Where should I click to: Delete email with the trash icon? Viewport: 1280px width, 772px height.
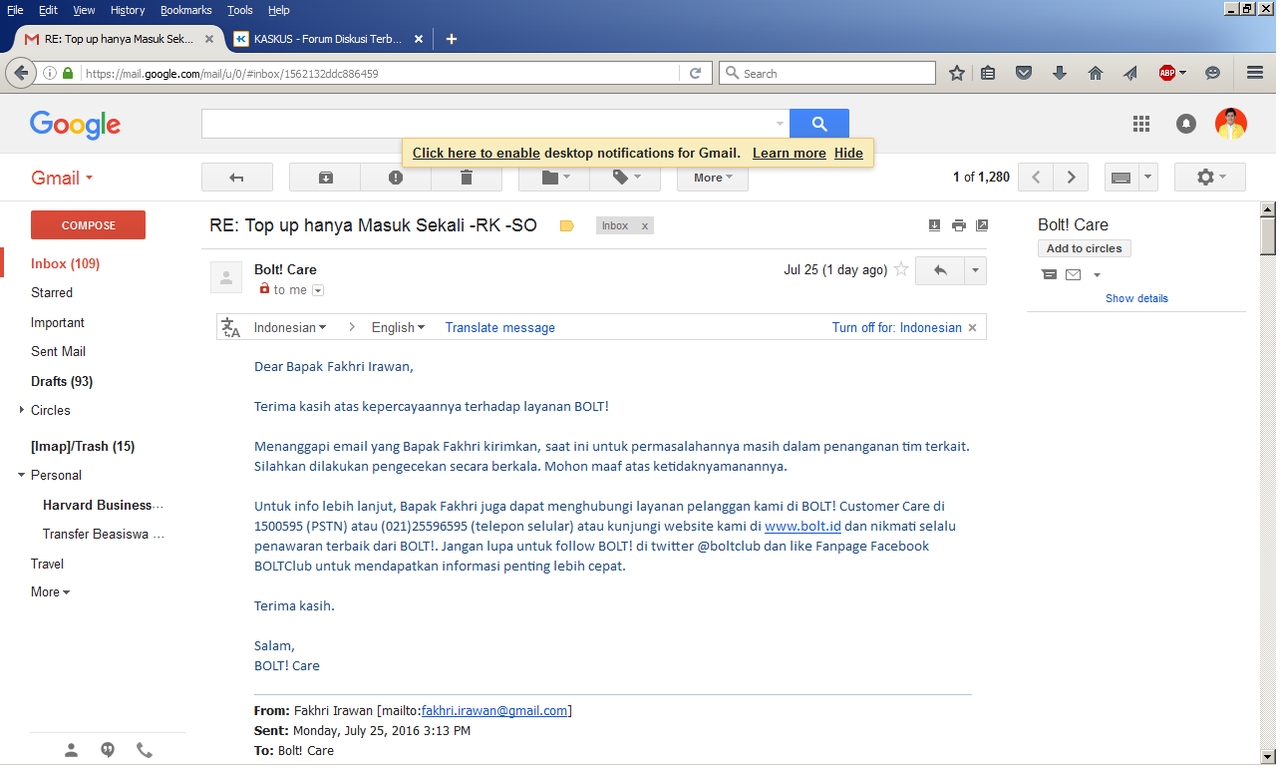click(466, 177)
